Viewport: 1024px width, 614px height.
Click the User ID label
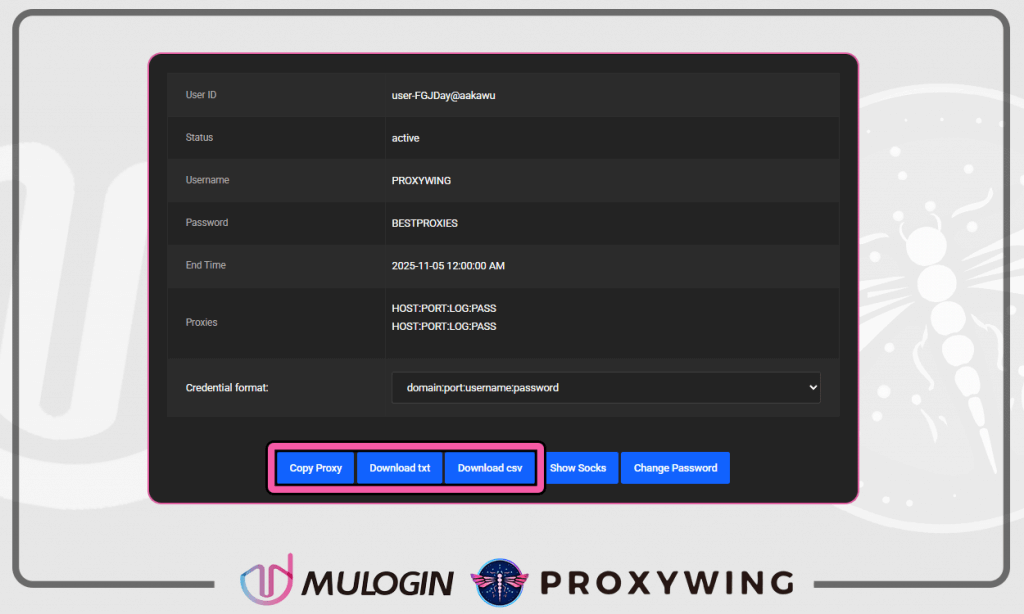(201, 95)
